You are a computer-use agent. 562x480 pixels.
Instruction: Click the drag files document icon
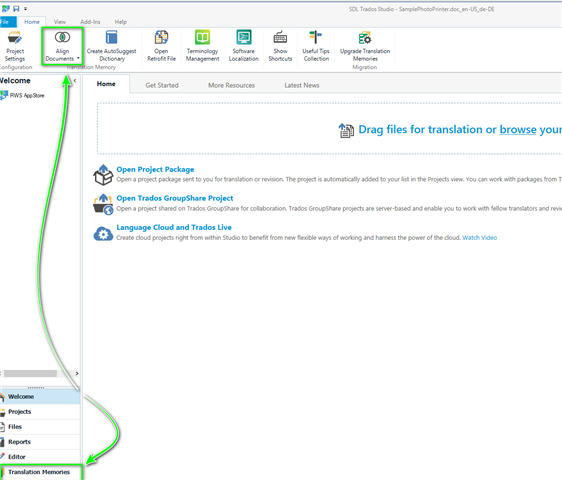click(x=346, y=130)
